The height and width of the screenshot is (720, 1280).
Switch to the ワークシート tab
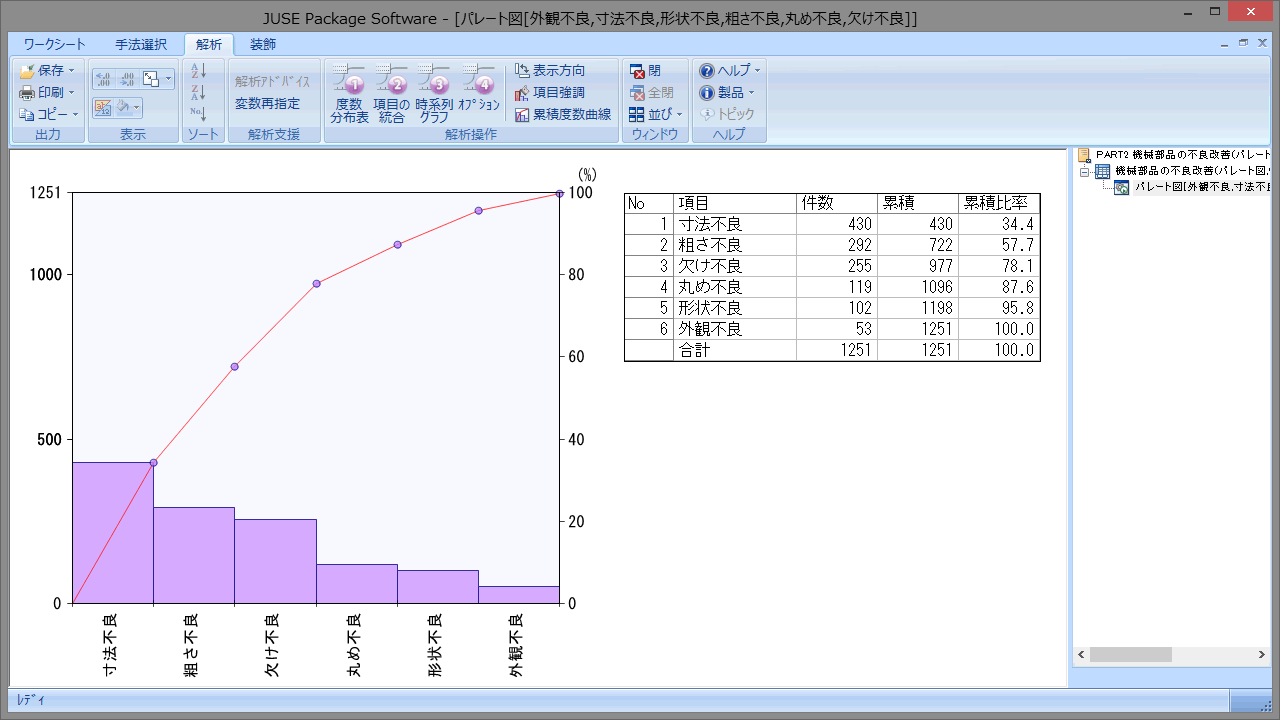(x=55, y=45)
